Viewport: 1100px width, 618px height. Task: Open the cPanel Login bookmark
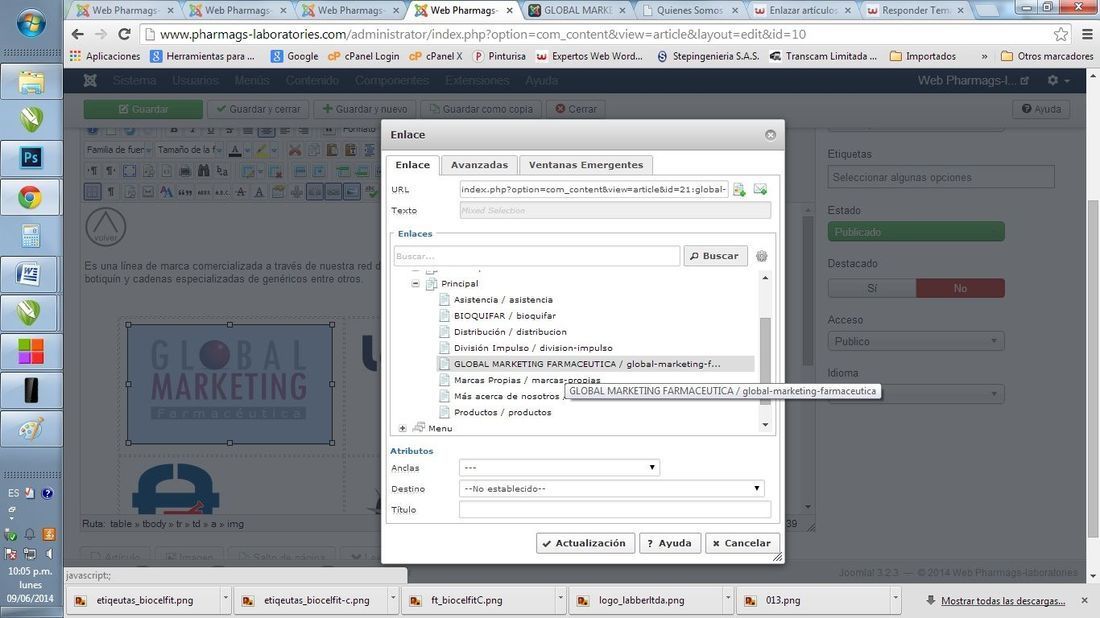363,56
